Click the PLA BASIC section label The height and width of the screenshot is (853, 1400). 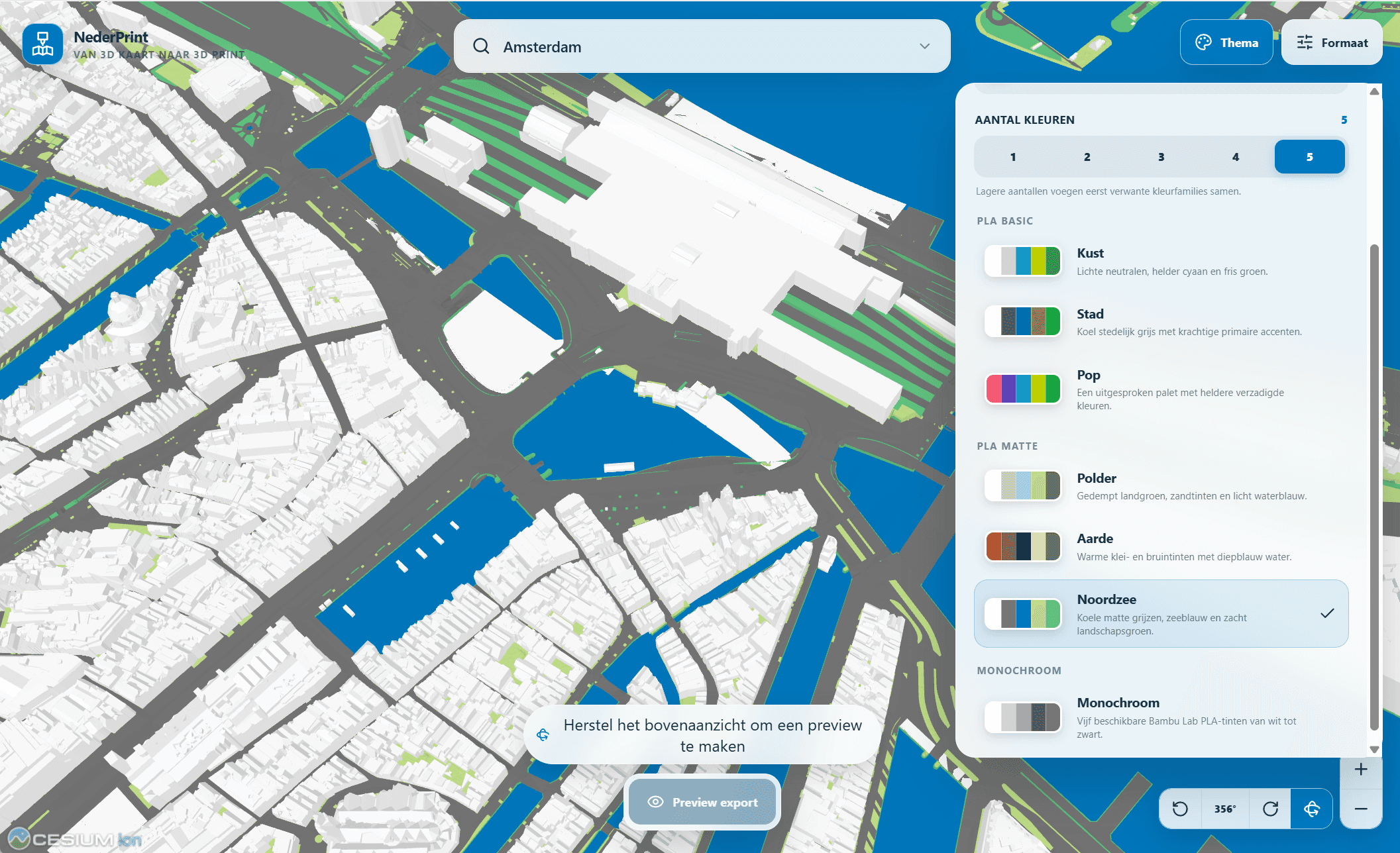click(x=1004, y=221)
